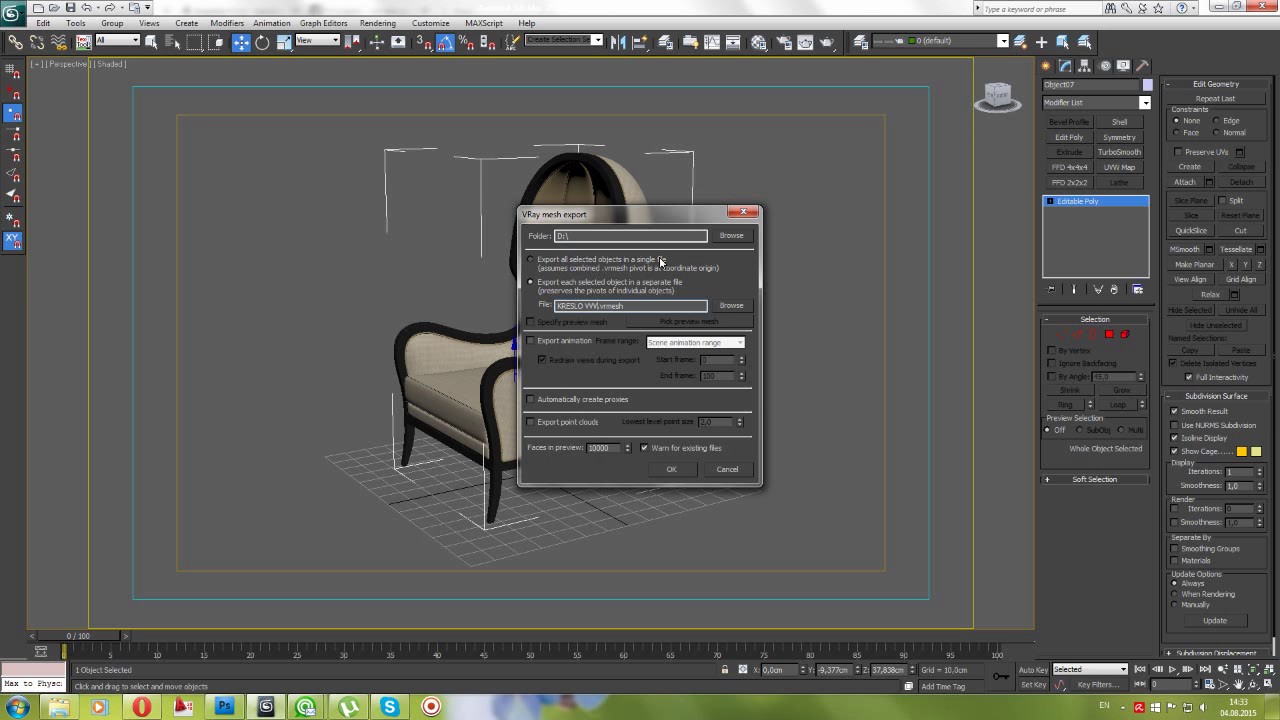1280x720 pixels.
Task: Expand the Soft Selection rollout
Action: pyautogui.click(x=1095, y=479)
